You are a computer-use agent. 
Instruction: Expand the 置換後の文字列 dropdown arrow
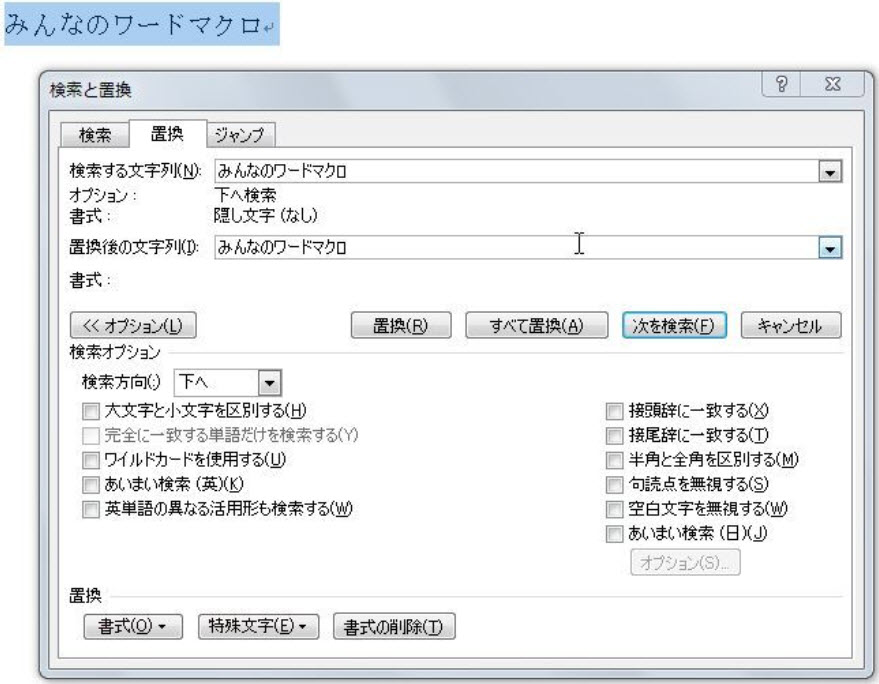coord(828,248)
